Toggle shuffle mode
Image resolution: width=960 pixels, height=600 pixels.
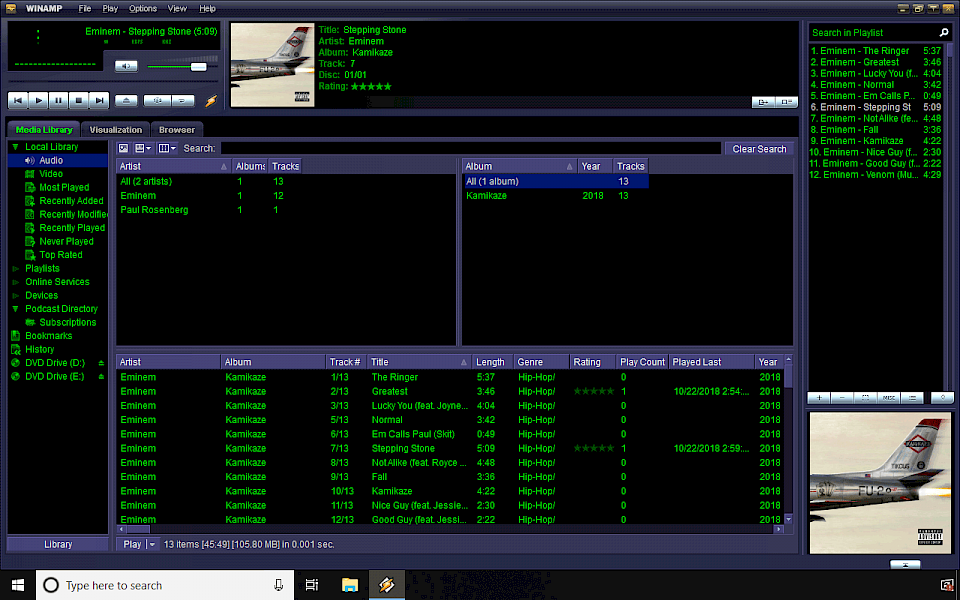tap(157, 100)
